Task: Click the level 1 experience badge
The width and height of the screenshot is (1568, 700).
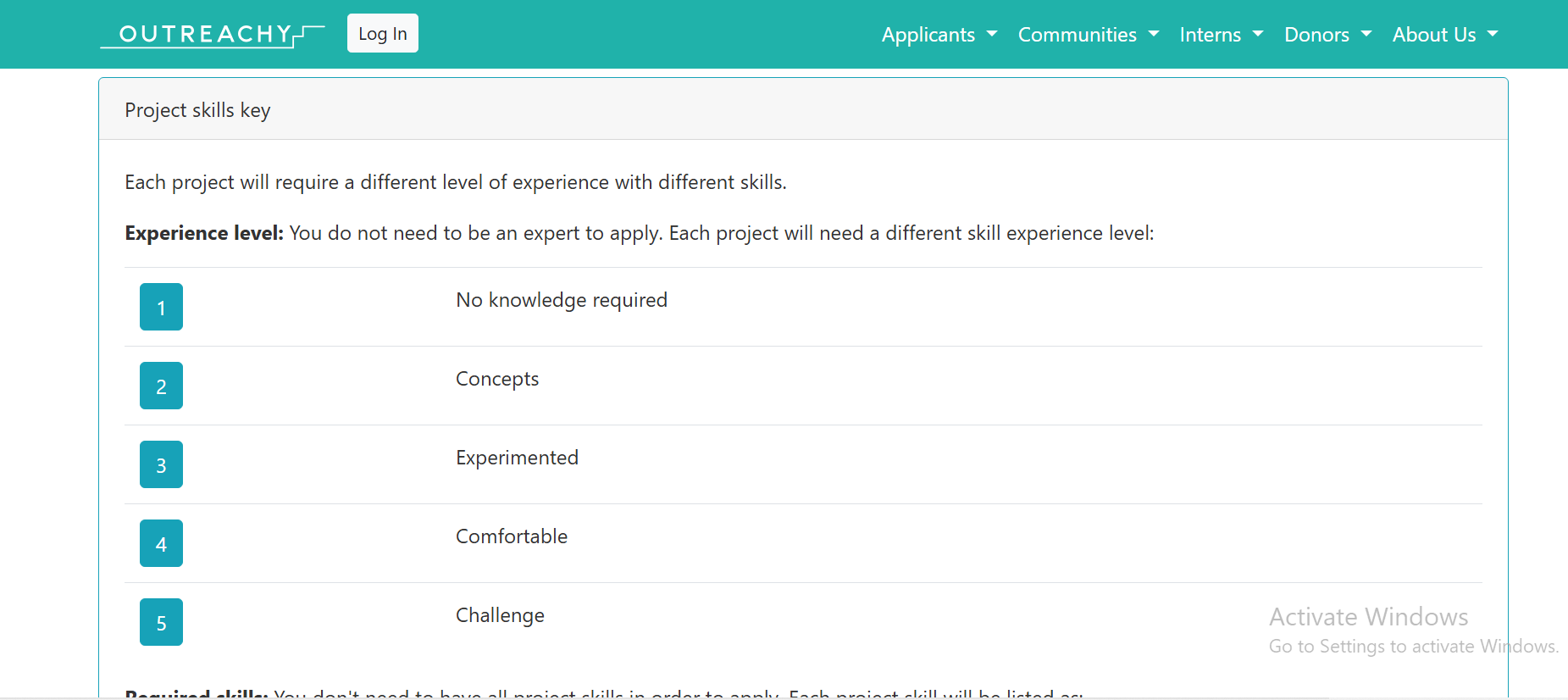Action: pyautogui.click(x=161, y=307)
